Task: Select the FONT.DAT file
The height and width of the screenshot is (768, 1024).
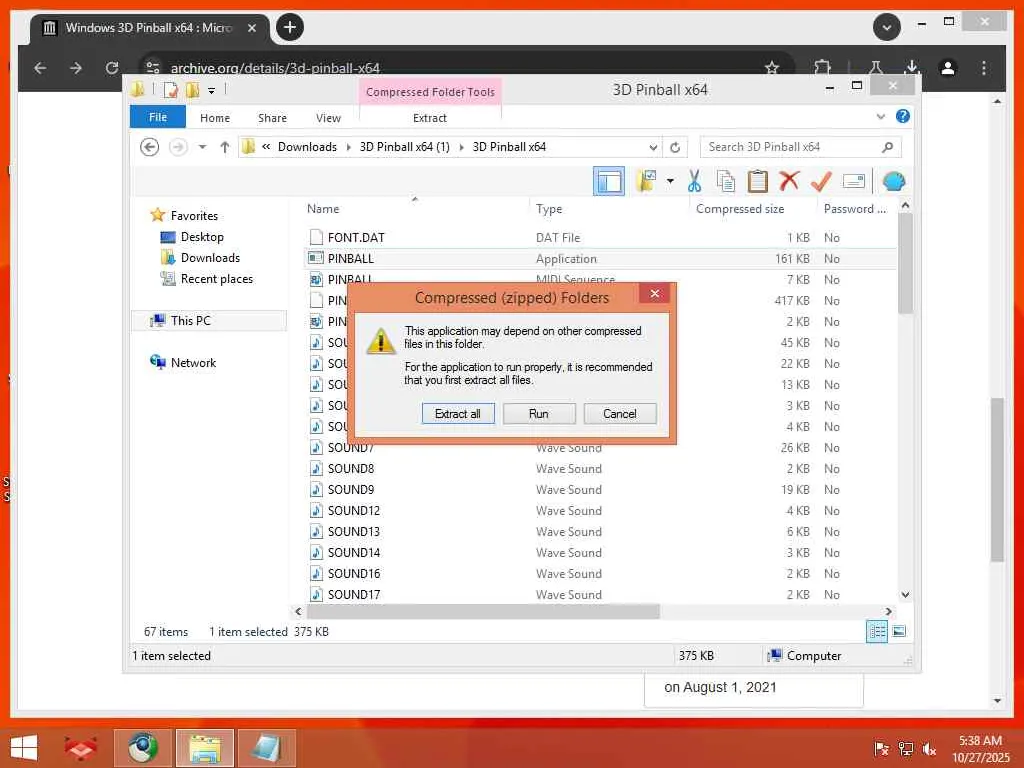Action: (356, 238)
